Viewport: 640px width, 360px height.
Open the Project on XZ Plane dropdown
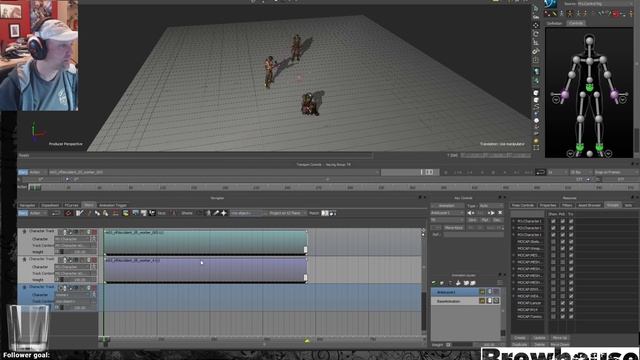(x=287, y=213)
